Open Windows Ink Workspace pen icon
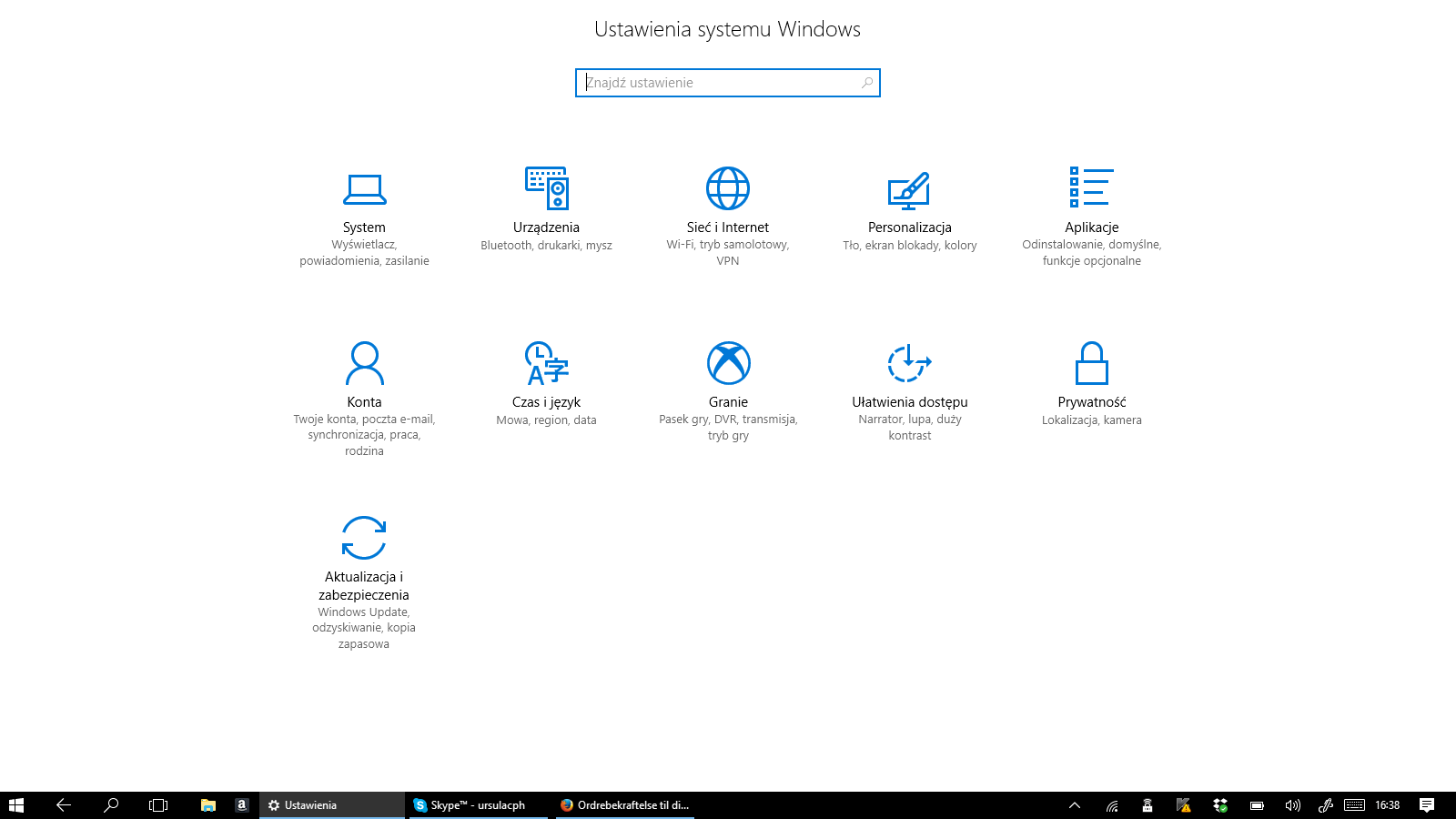 coord(1326,805)
